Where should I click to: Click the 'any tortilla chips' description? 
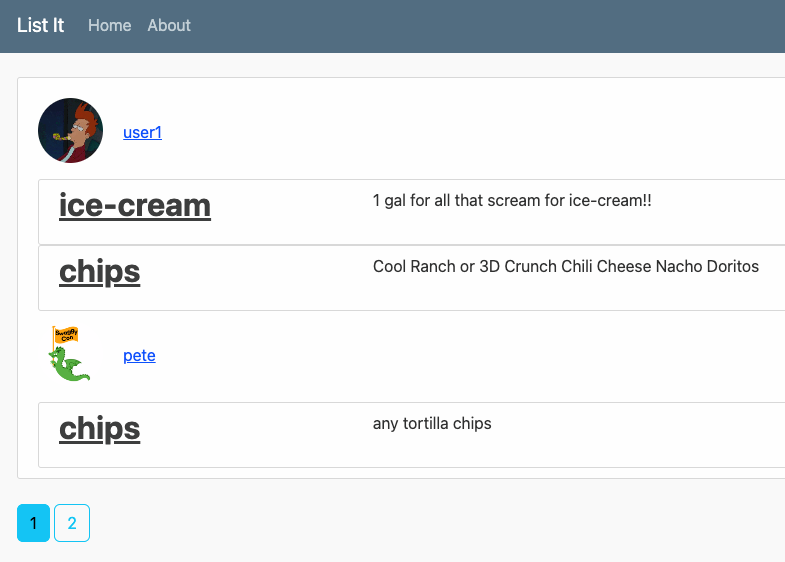(432, 424)
